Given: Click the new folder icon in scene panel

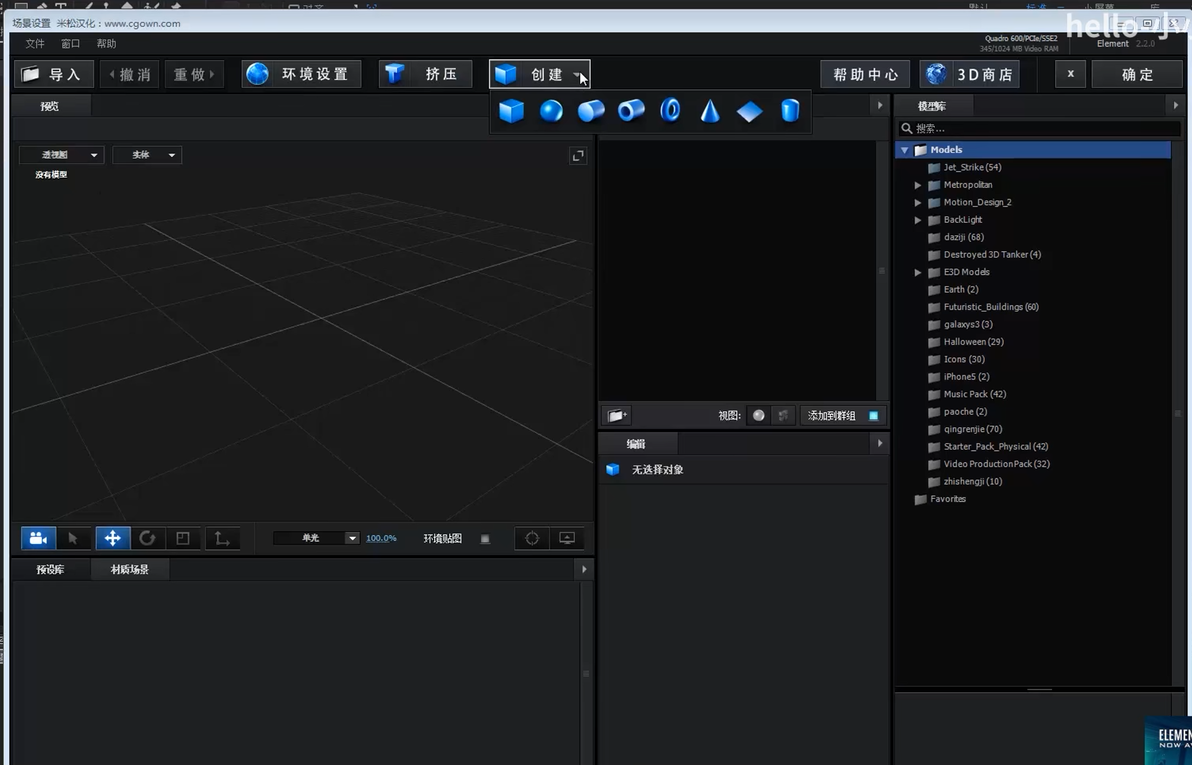Looking at the screenshot, I should 617,415.
